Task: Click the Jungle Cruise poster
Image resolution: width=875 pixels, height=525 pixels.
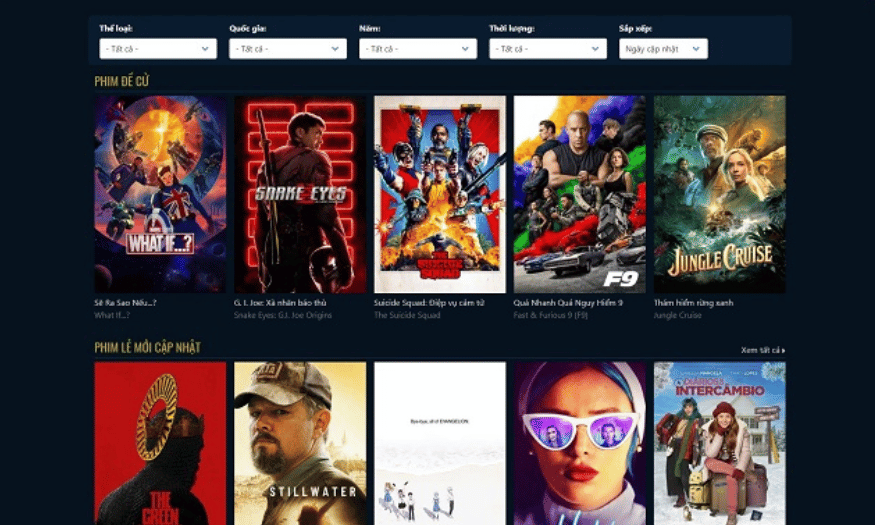Action: tap(719, 194)
